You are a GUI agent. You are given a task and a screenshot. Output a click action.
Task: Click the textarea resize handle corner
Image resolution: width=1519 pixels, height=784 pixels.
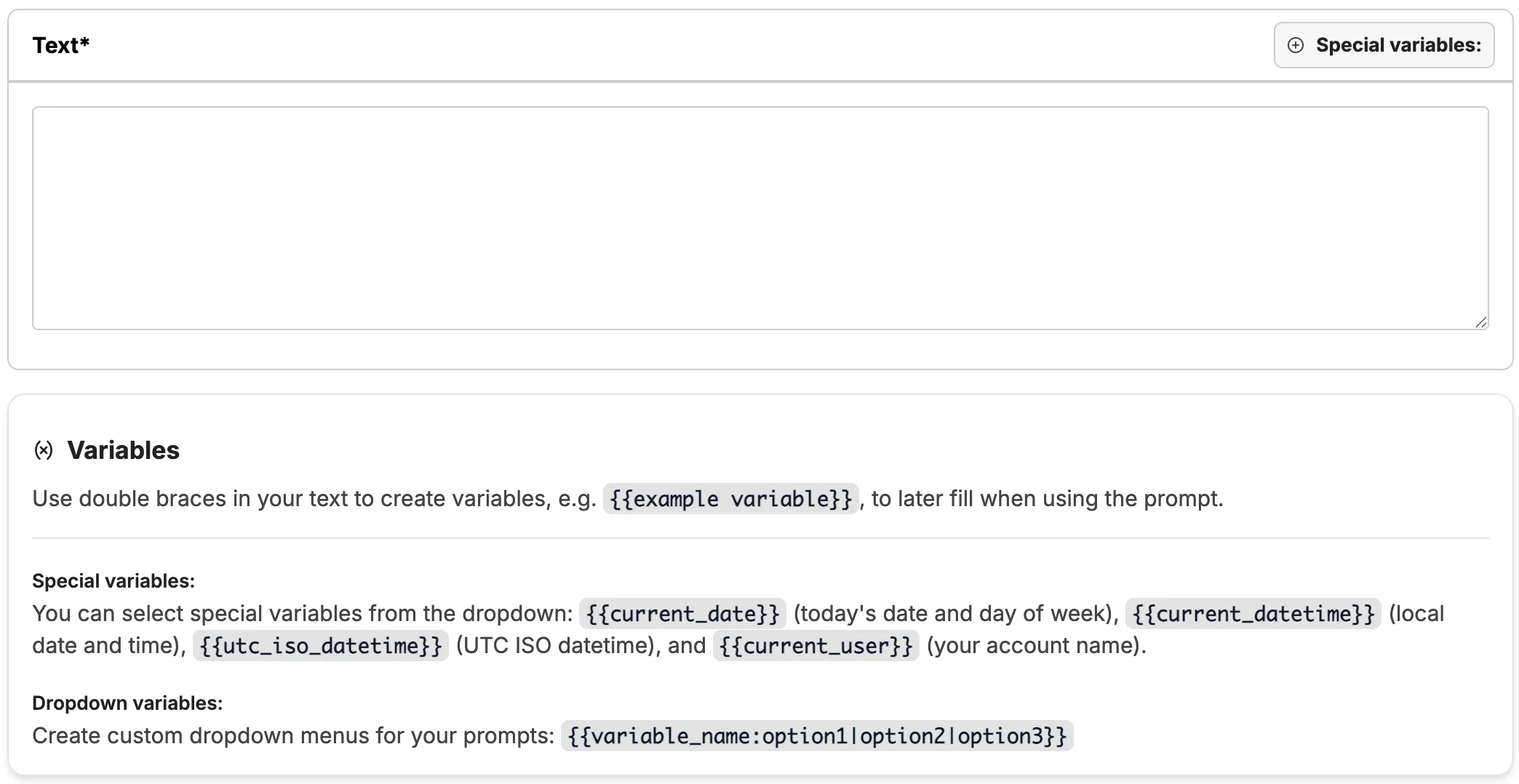1480,322
